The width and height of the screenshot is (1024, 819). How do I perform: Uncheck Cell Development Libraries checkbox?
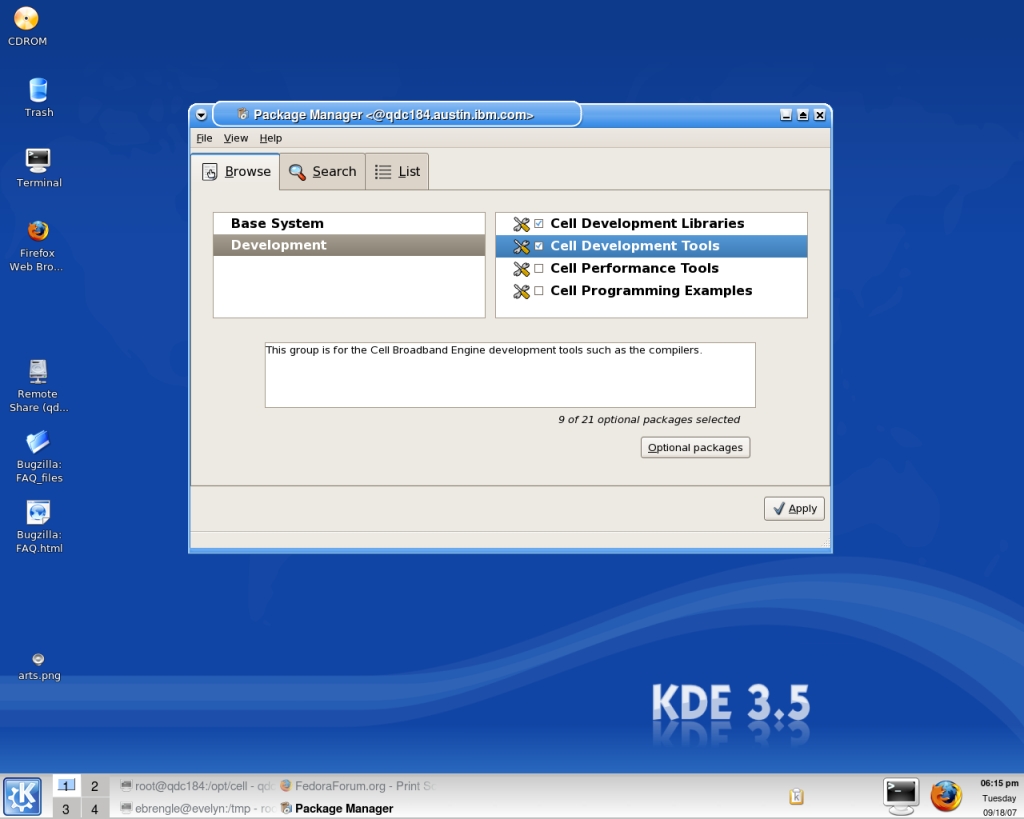[539, 223]
